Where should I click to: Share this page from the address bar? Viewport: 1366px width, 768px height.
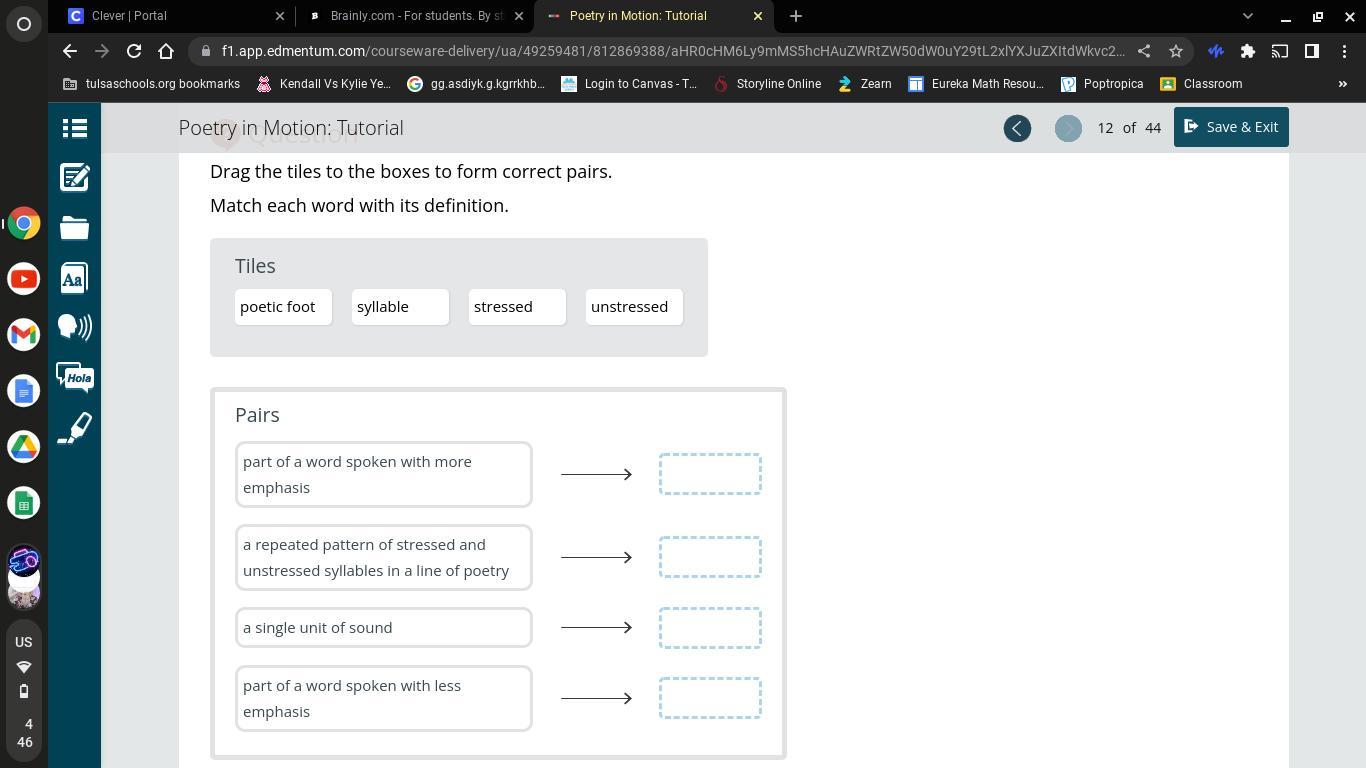1144,51
